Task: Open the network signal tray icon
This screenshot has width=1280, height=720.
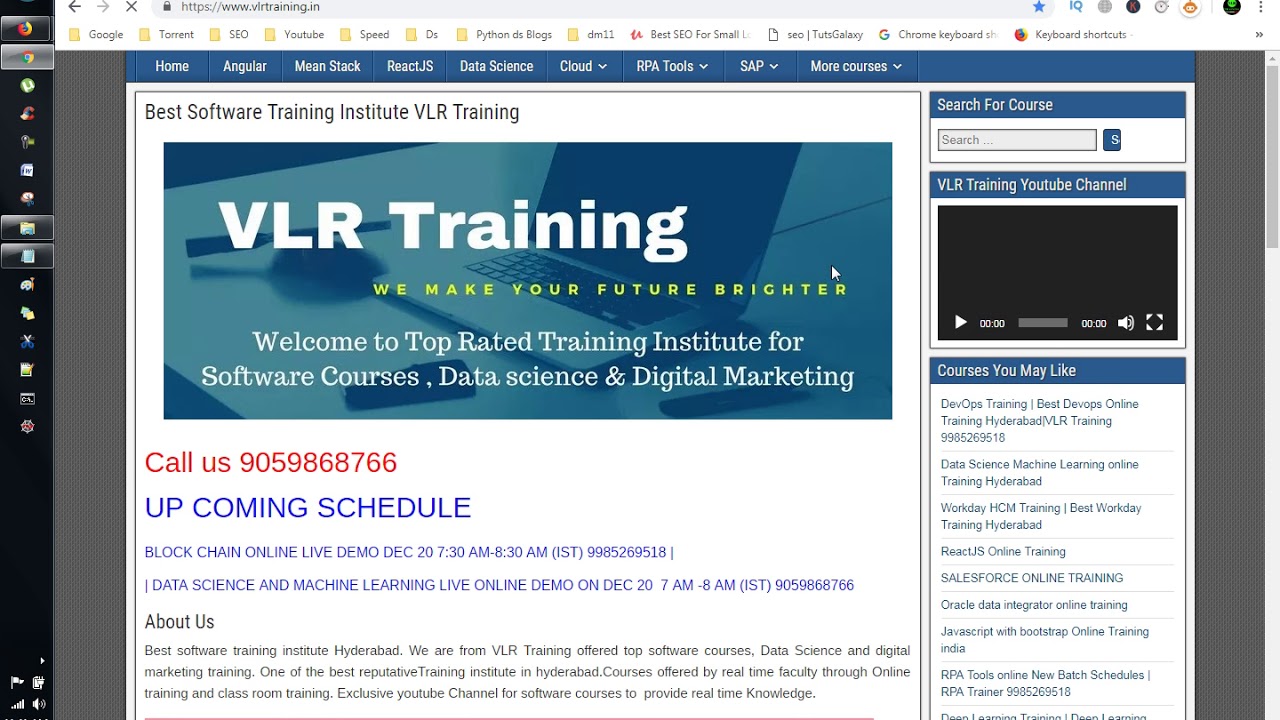Action: (x=16, y=705)
